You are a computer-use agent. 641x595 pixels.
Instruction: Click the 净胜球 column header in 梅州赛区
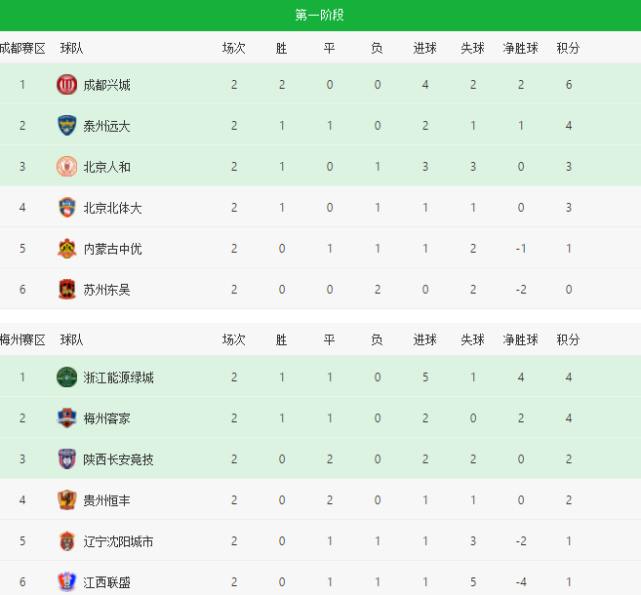520,340
